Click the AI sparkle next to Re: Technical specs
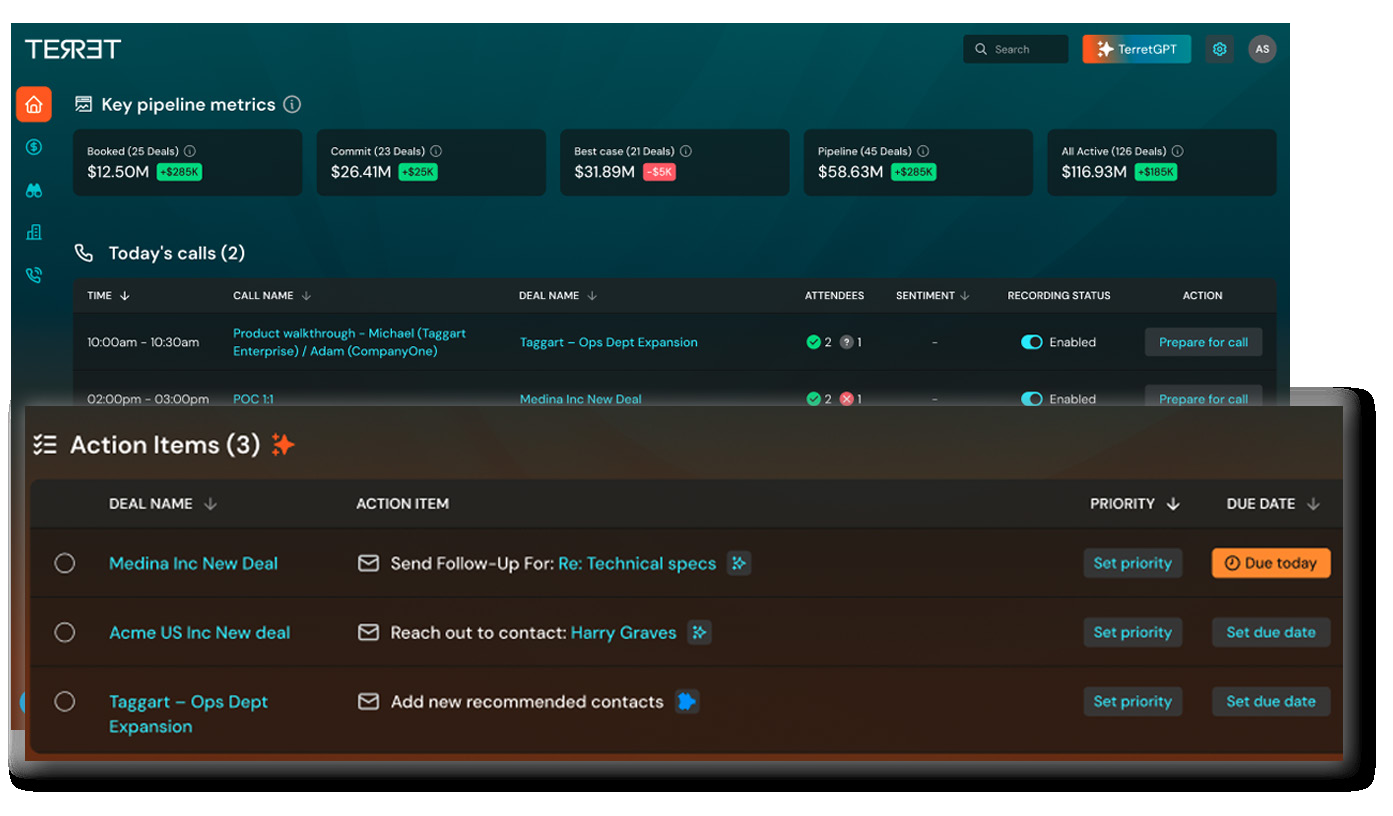1393x816 pixels. click(x=739, y=563)
